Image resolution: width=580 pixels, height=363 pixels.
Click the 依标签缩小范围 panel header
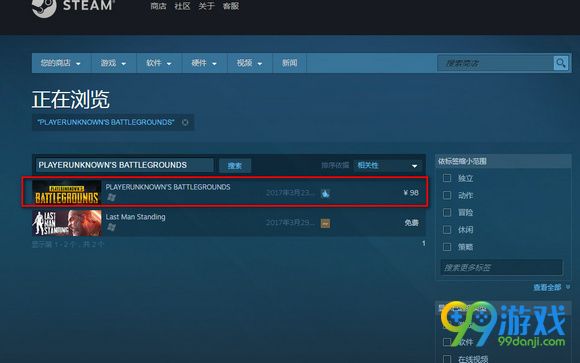(x=503, y=161)
